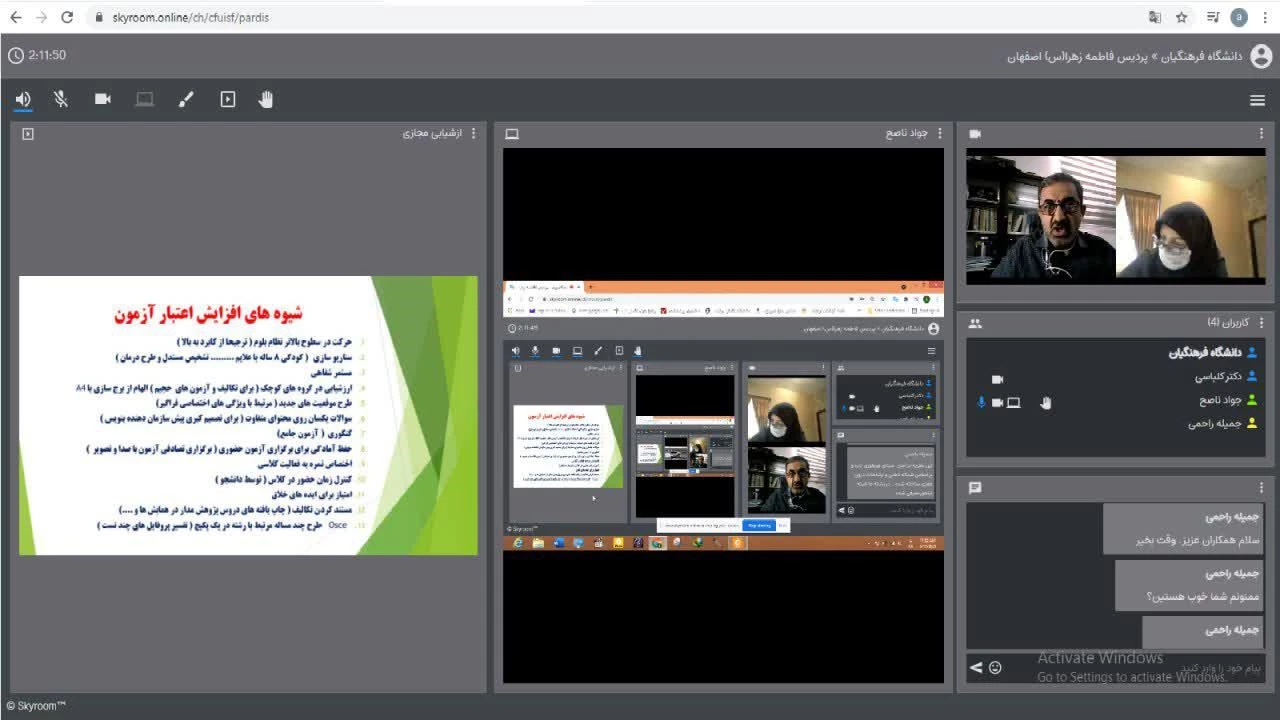The width and height of the screenshot is (1280, 720).
Task: Expand the users list panel options
Action: [1261, 323]
